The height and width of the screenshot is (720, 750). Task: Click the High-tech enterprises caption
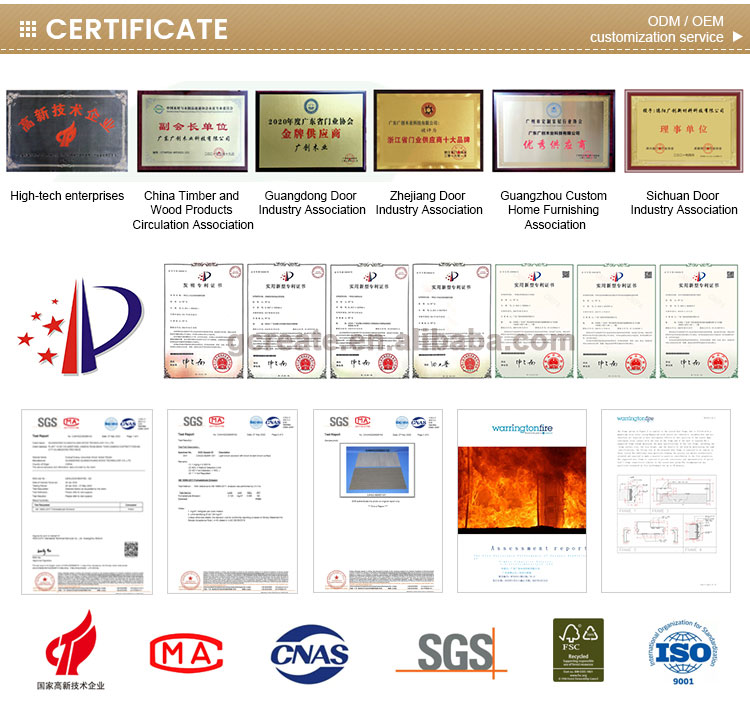pos(67,196)
